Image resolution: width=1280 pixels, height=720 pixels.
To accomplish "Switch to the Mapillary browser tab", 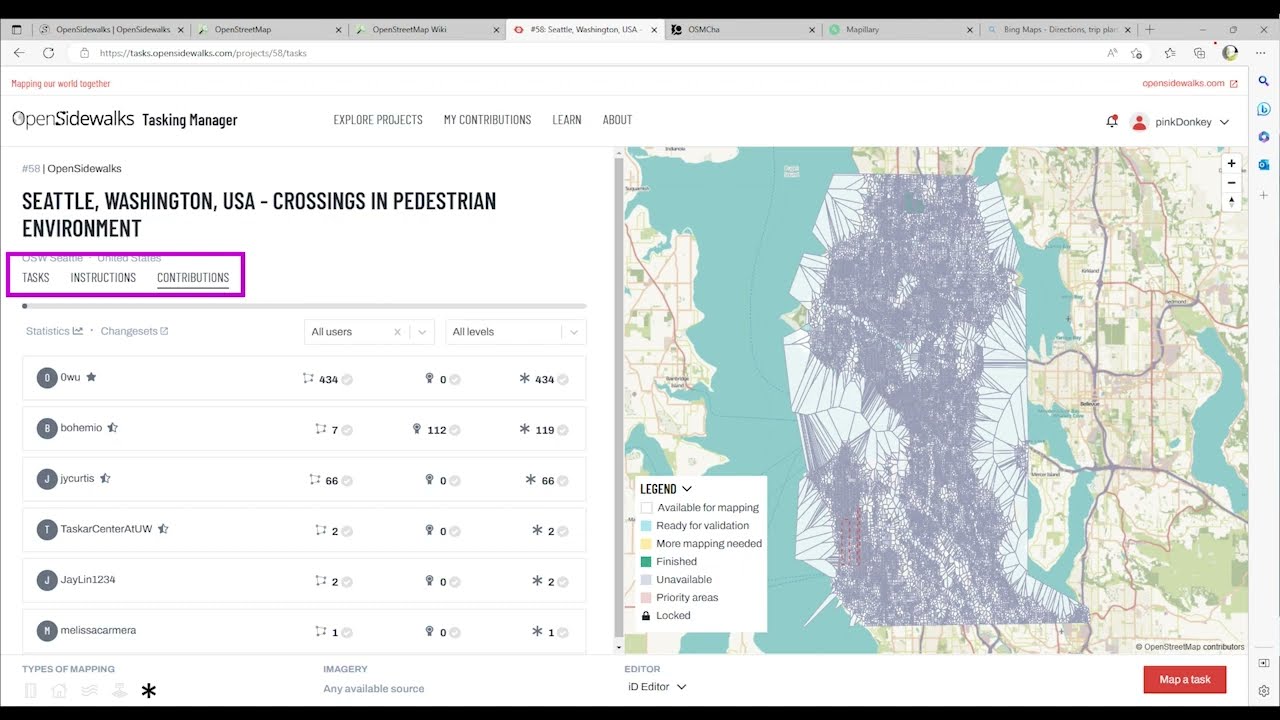I will (x=900, y=30).
